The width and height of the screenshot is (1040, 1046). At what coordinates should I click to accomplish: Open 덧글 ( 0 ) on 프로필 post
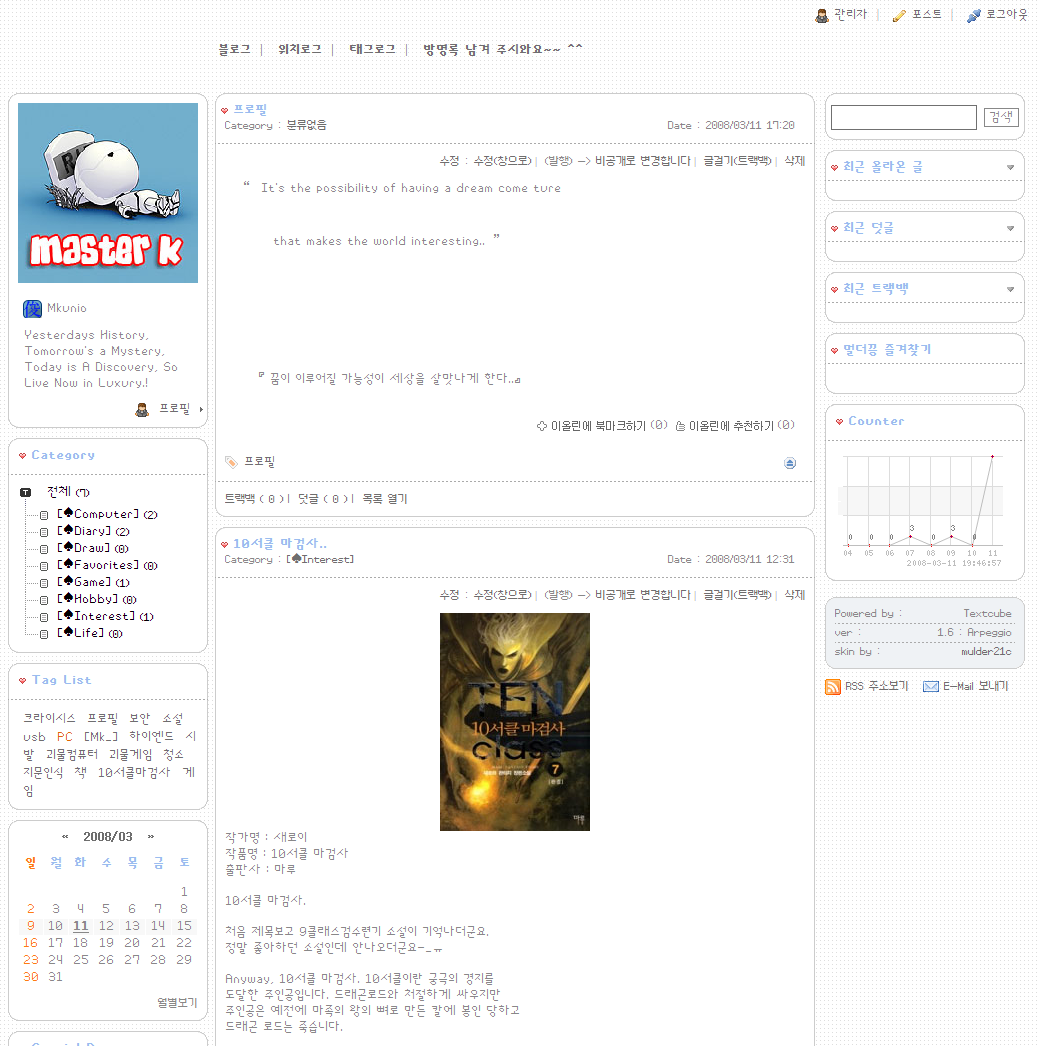pos(324,499)
